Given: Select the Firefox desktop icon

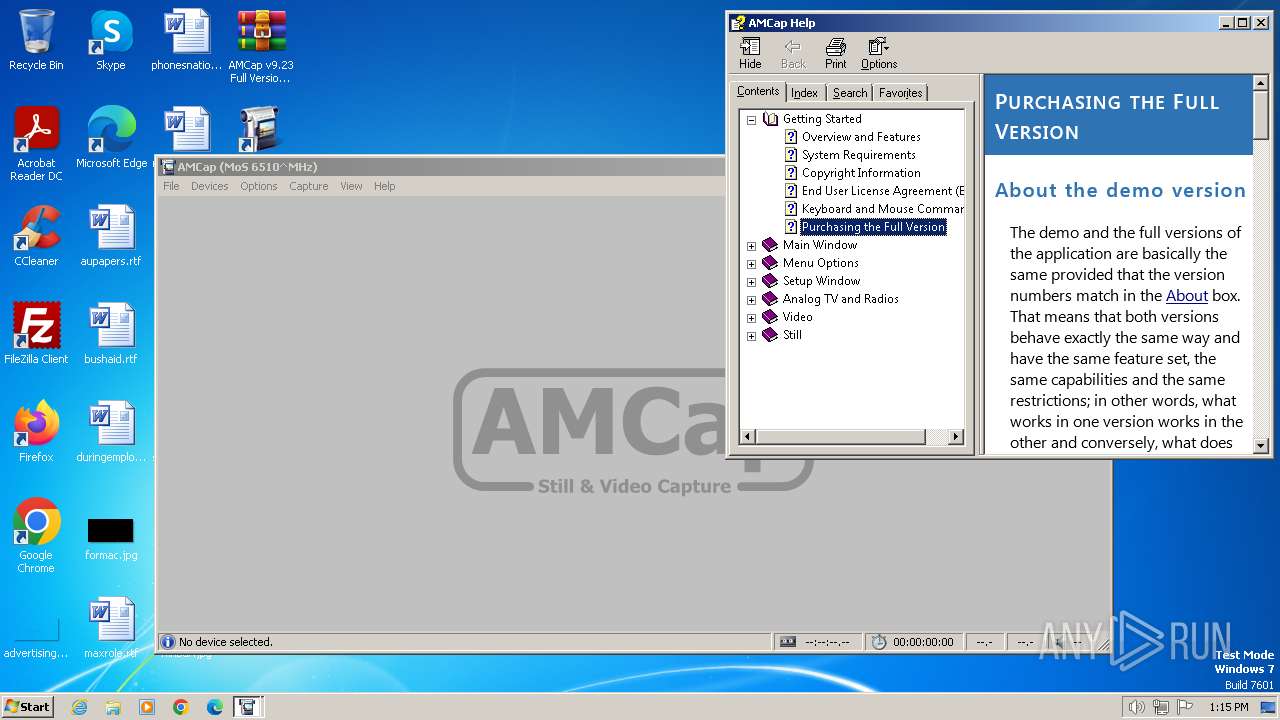Looking at the screenshot, I should click(36, 431).
